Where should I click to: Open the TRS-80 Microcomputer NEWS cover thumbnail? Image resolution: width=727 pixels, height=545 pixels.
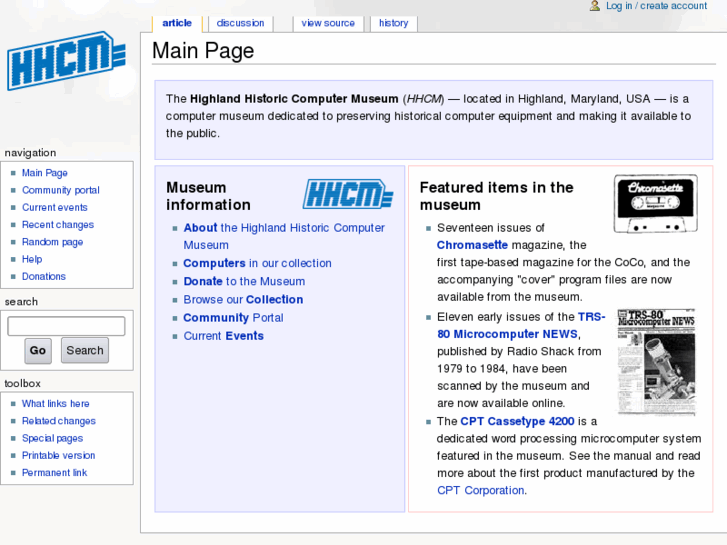pyautogui.click(x=656, y=361)
